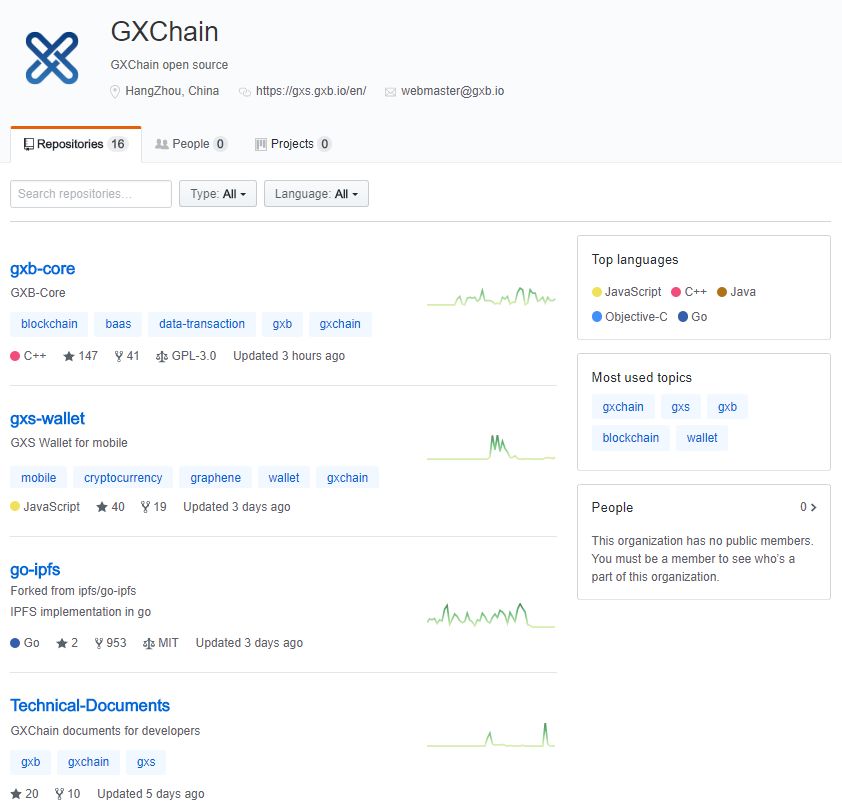842x807 pixels.
Task: Click the link icon beside the website URL
Action: [245, 92]
